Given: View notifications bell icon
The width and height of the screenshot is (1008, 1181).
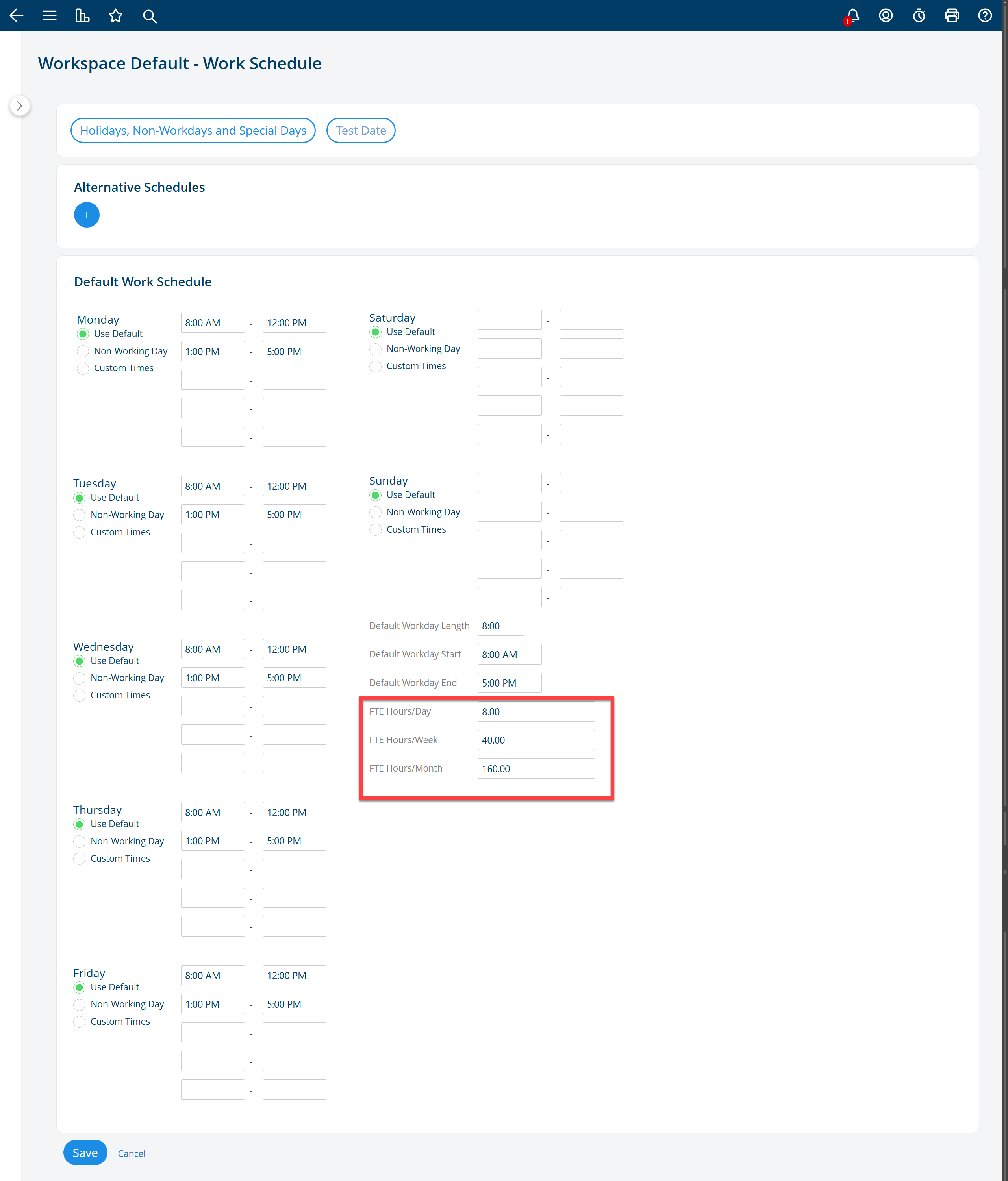Looking at the screenshot, I should [852, 16].
